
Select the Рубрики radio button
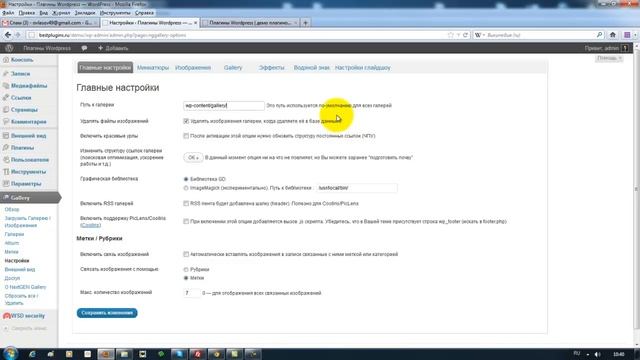coord(186,270)
